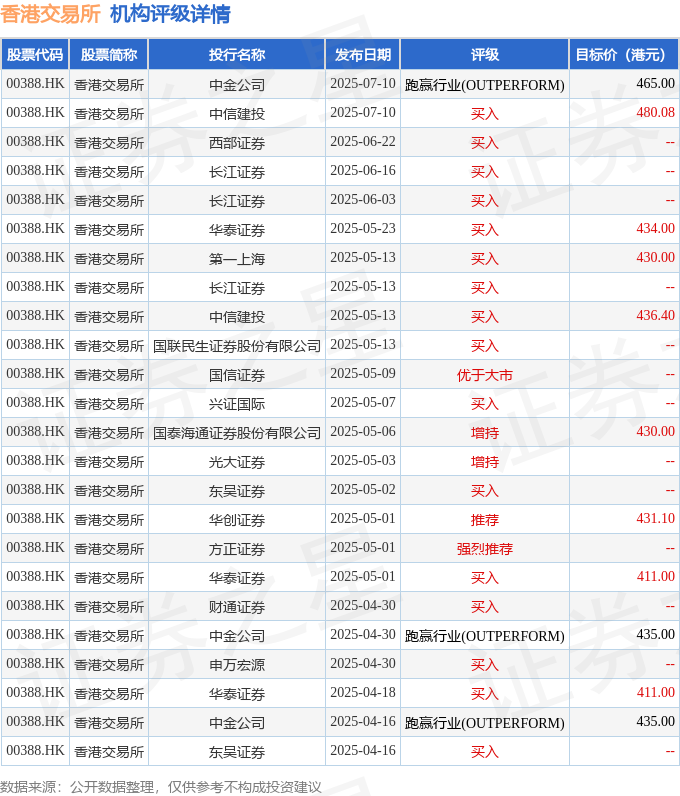Click 430.00 in the 国泰海通证券 row
The height and width of the screenshot is (796, 680).
pos(656,432)
